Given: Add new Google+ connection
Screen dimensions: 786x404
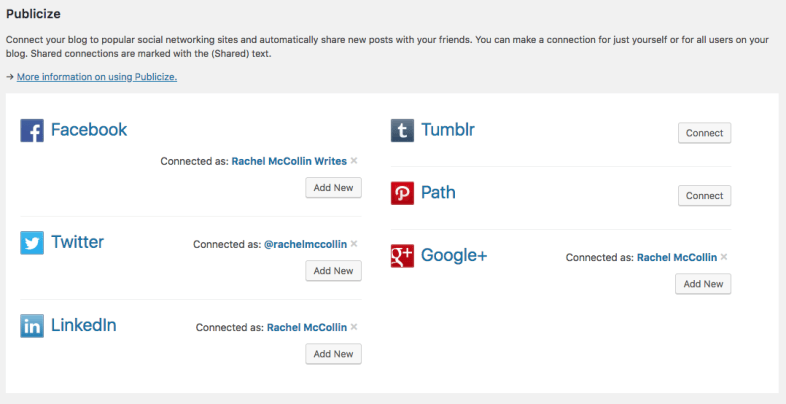Looking at the screenshot, I should tap(703, 284).
